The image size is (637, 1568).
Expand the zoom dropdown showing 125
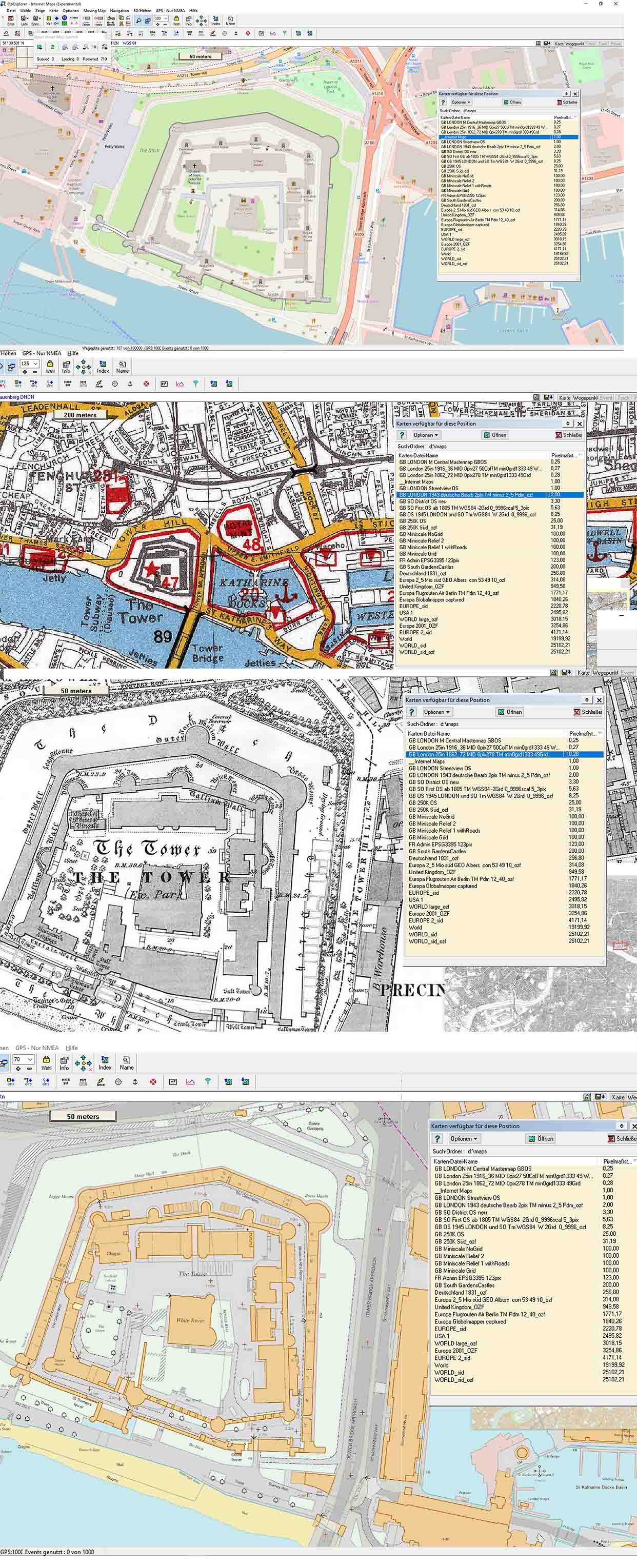pyautogui.click(x=35, y=364)
